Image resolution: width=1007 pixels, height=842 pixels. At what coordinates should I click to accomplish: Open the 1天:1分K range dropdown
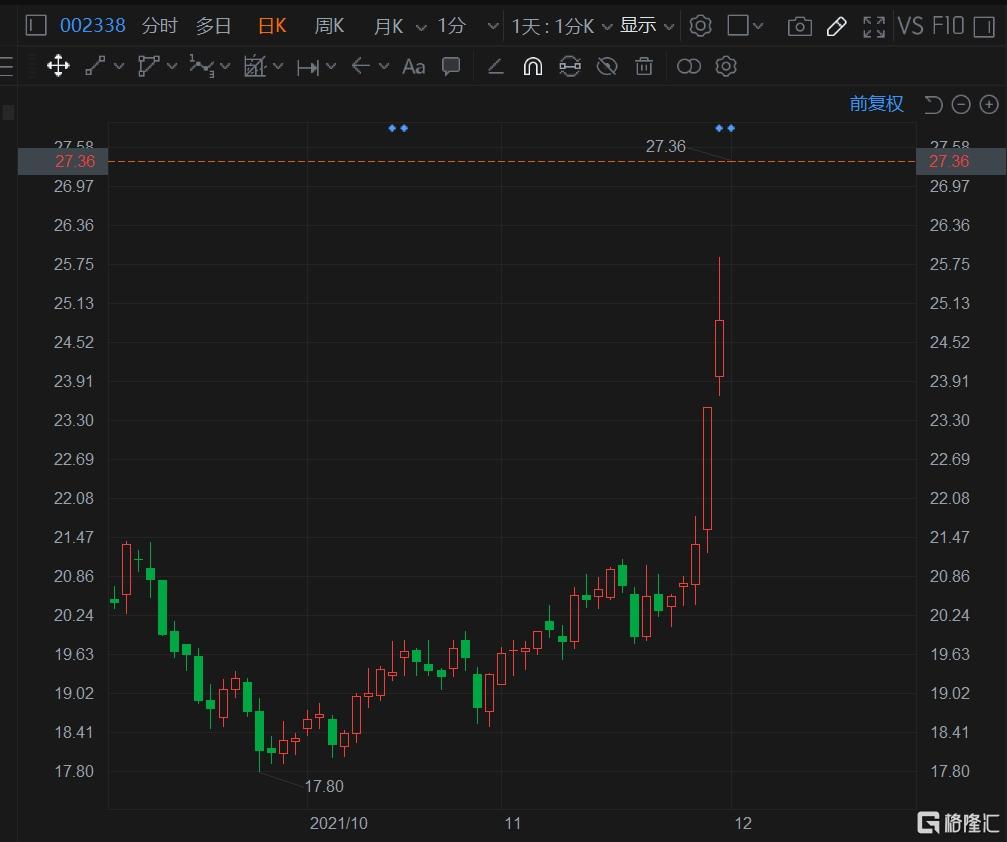click(562, 26)
